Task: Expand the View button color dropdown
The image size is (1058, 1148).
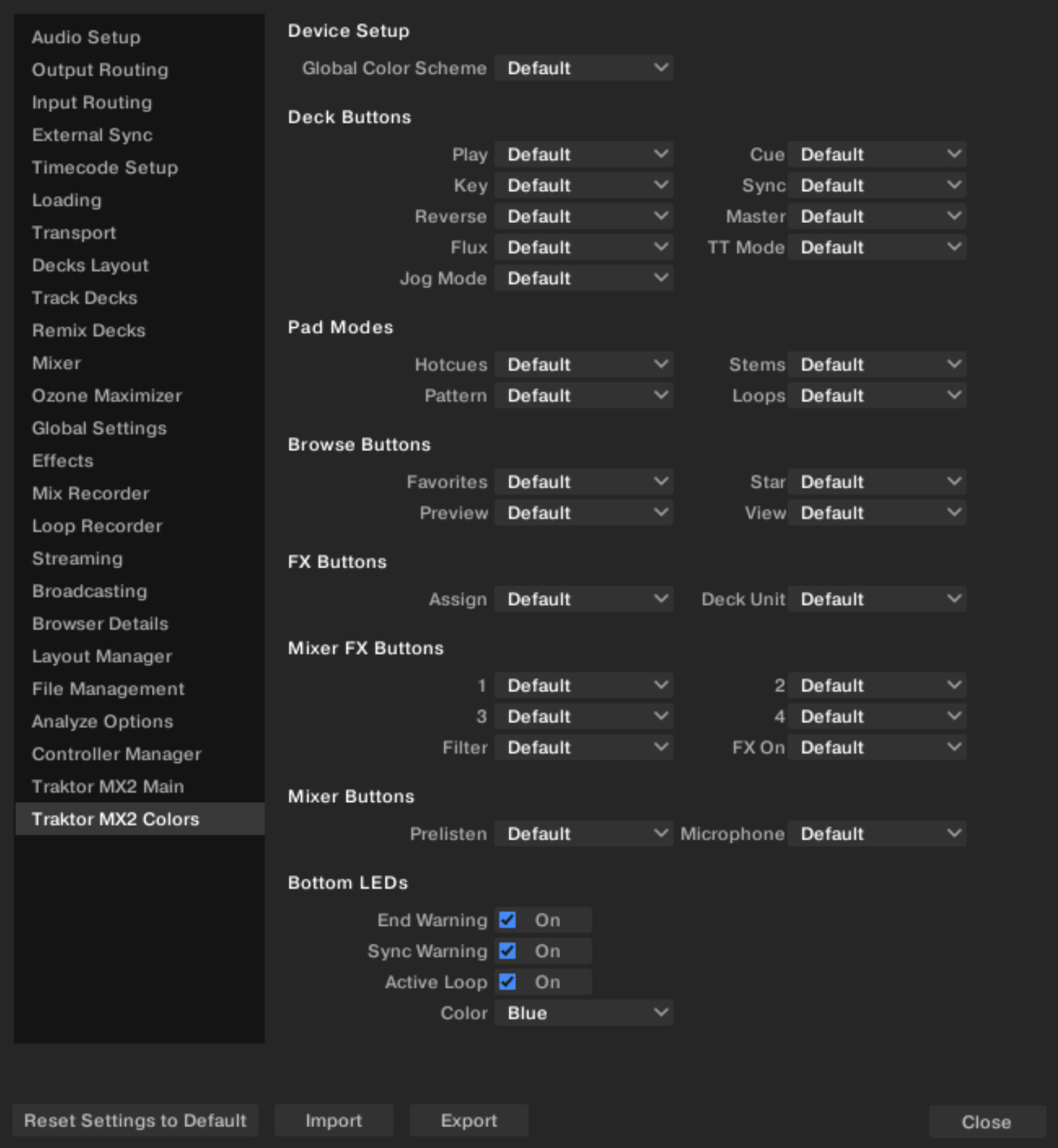Action: click(x=877, y=513)
